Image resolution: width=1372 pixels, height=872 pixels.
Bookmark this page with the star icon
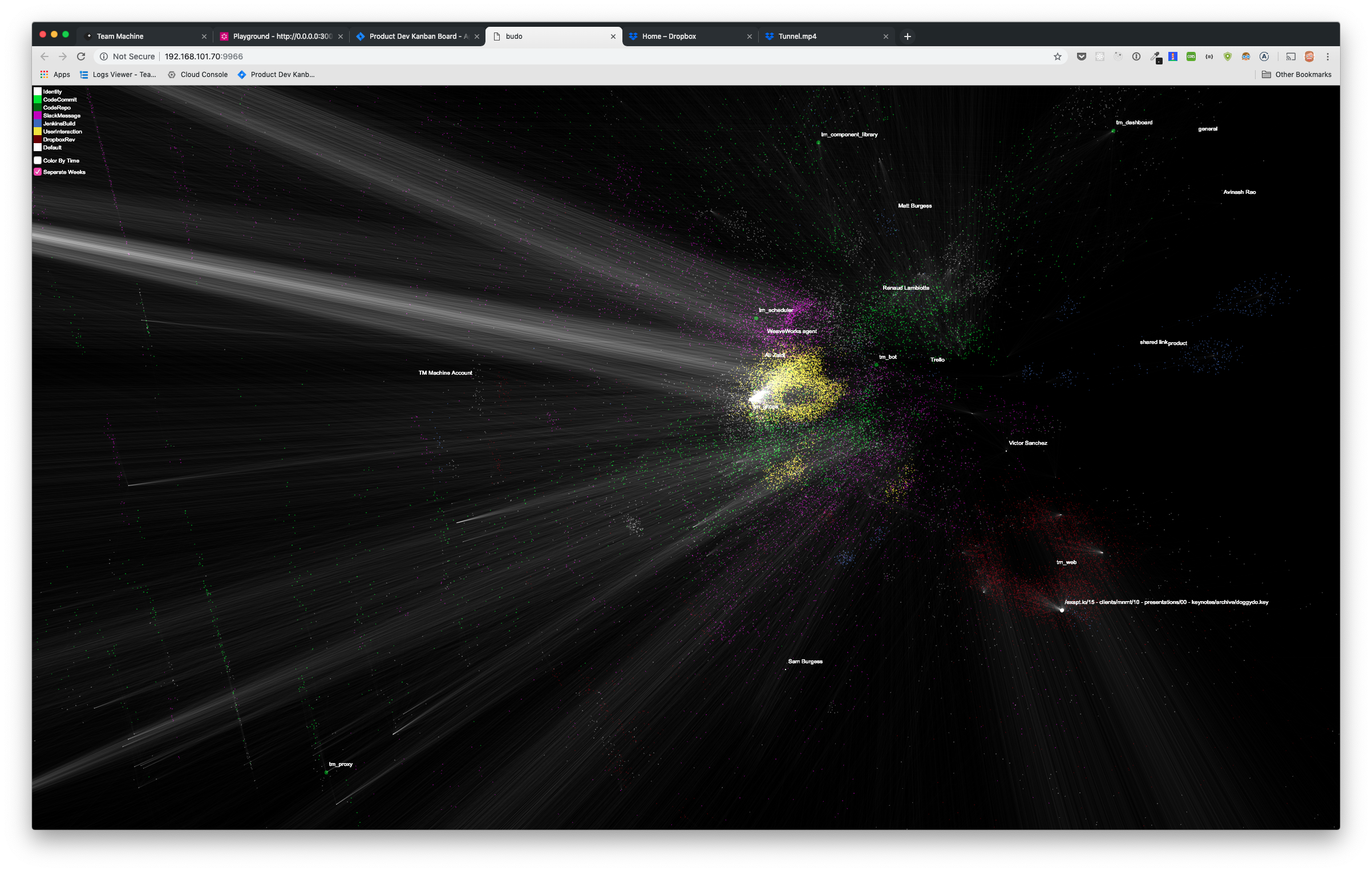(x=1057, y=56)
